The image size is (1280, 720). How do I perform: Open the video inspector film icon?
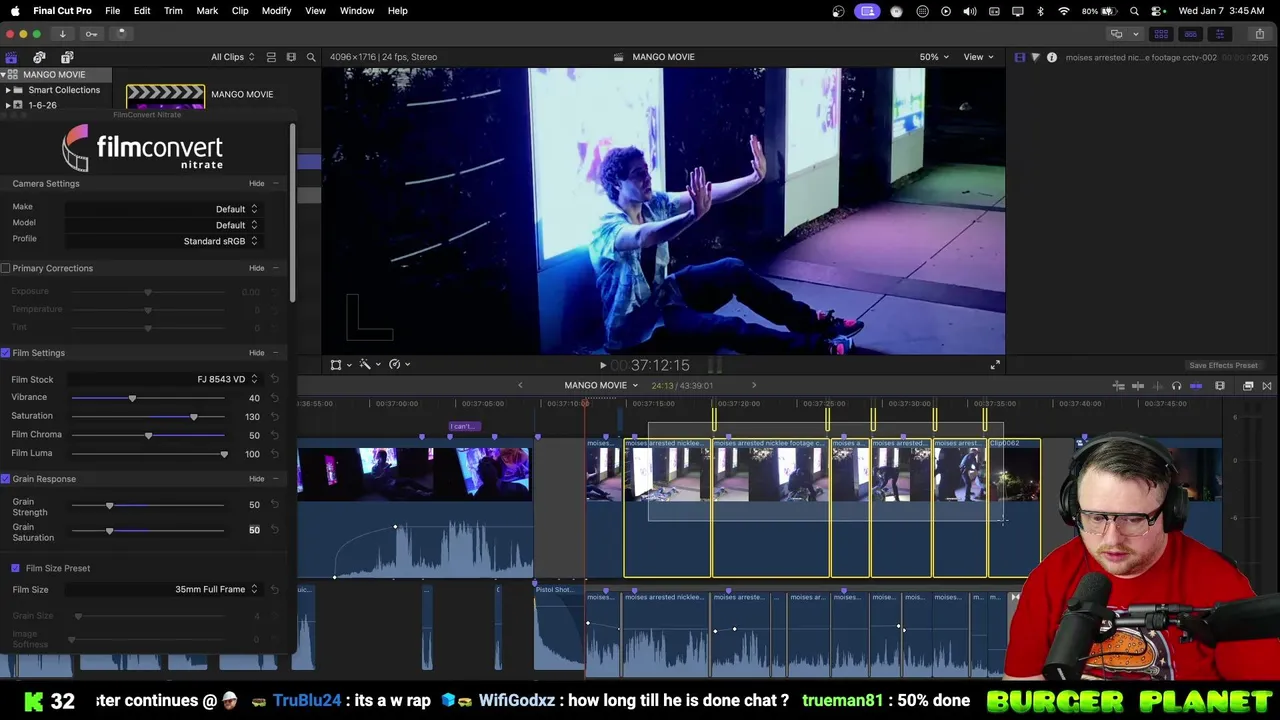[x=1019, y=57]
